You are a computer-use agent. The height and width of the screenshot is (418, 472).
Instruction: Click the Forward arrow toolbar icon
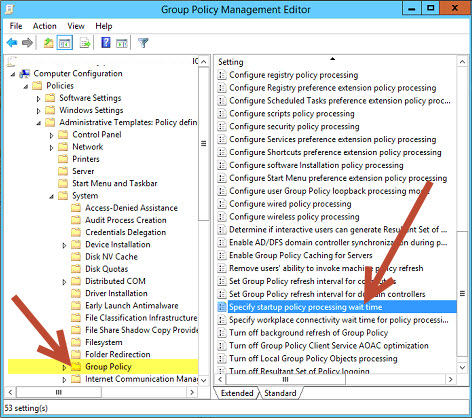click(x=27, y=43)
